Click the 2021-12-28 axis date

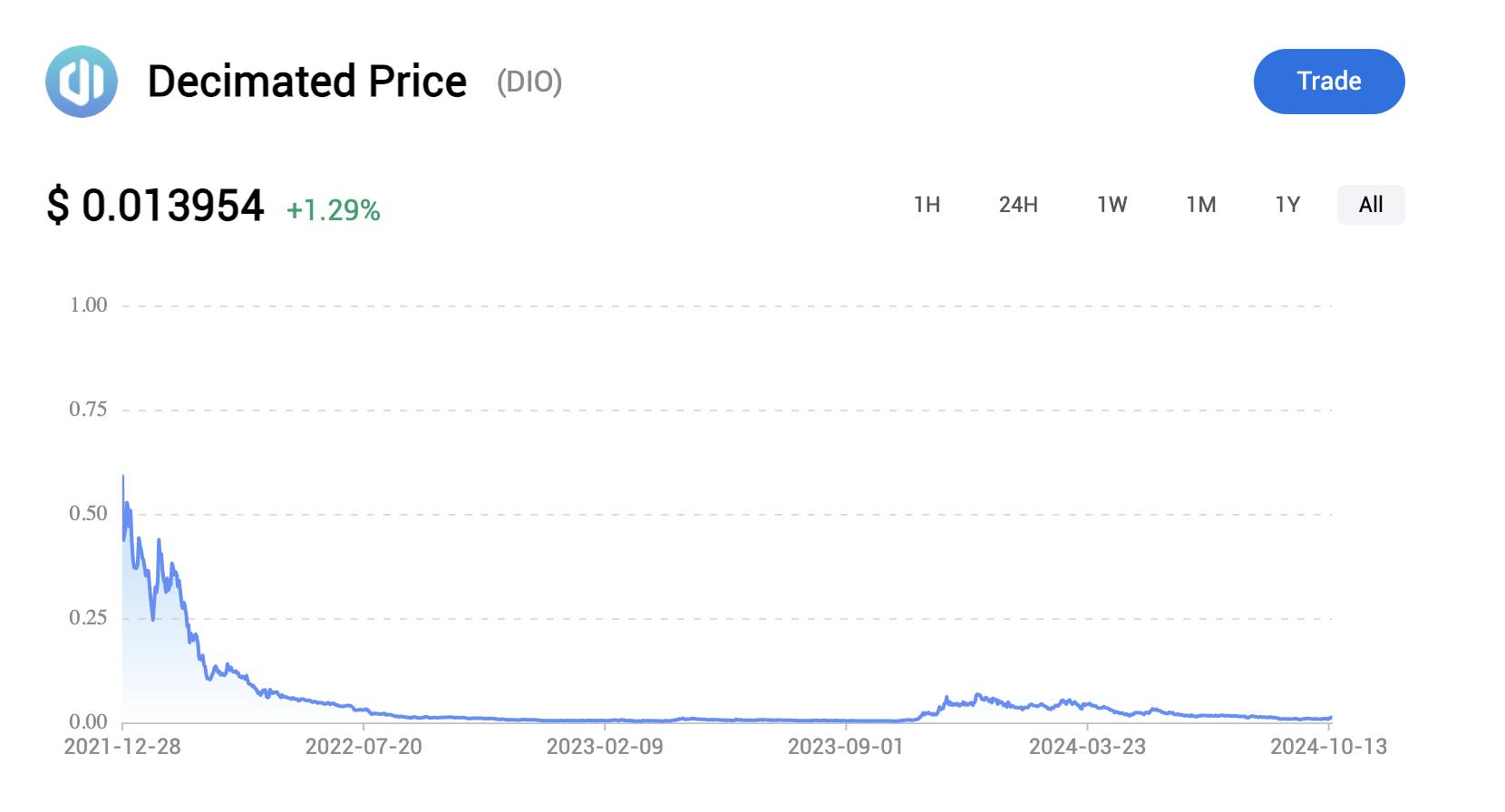pyautogui.click(x=122, y=747)
